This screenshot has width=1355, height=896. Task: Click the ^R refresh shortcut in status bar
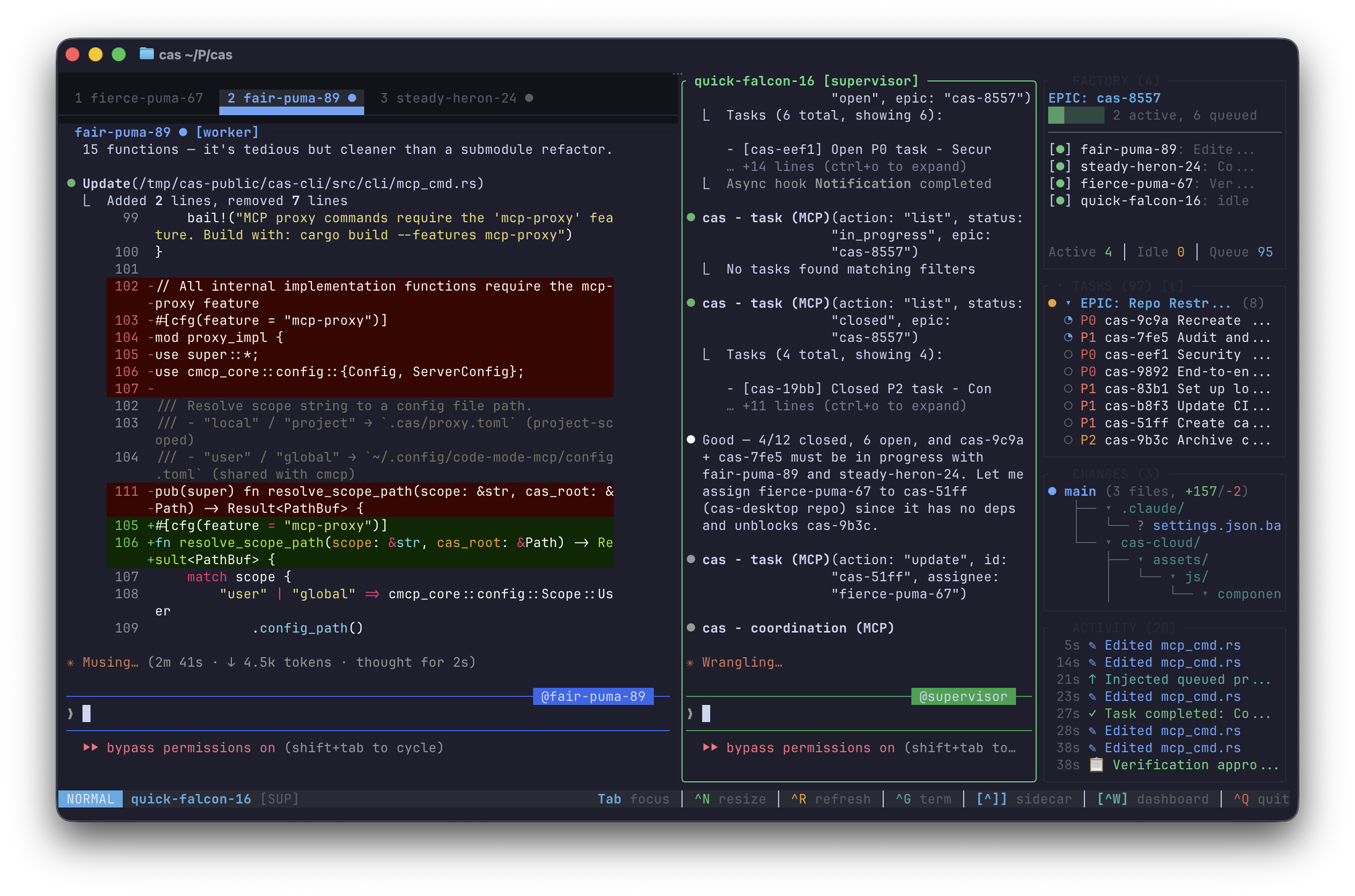coord(831,799)
